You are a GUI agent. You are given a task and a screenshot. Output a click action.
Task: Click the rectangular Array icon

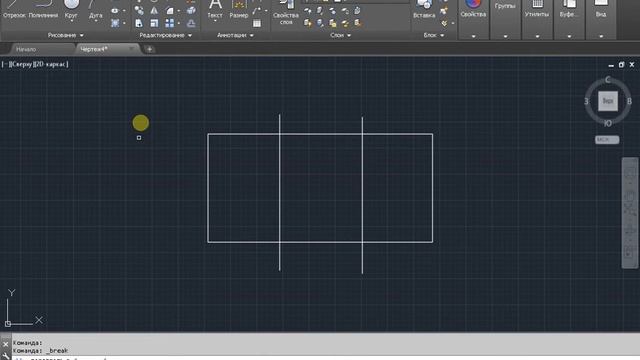click(170, 23)
